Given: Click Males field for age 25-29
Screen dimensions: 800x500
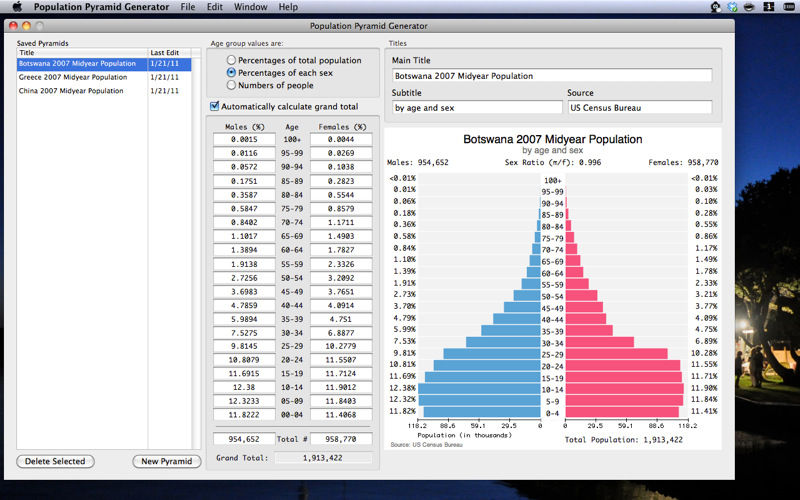Looking at the screenshot, I should [244, 346].
